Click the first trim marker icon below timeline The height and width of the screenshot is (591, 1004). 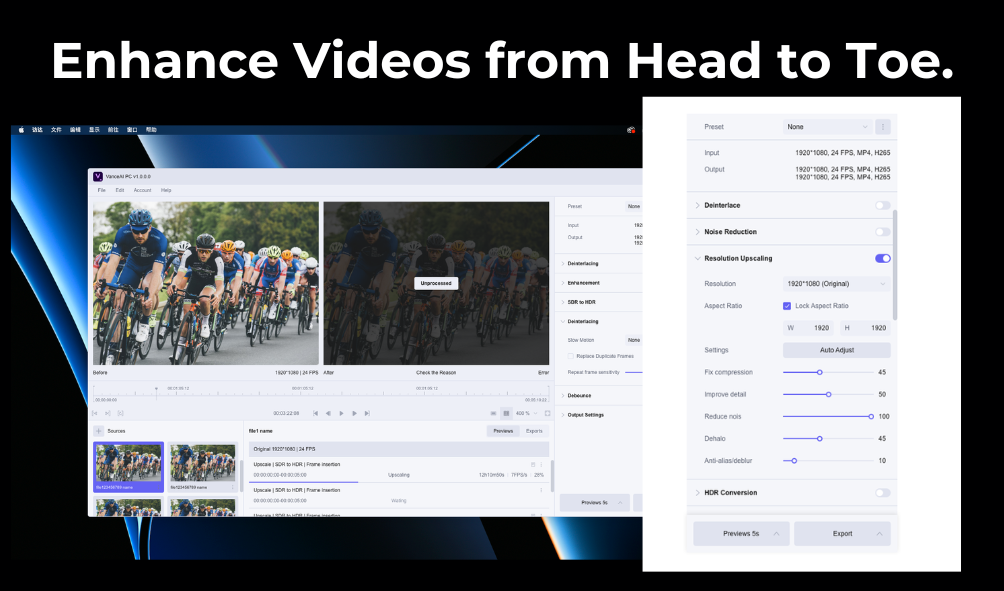95,414
